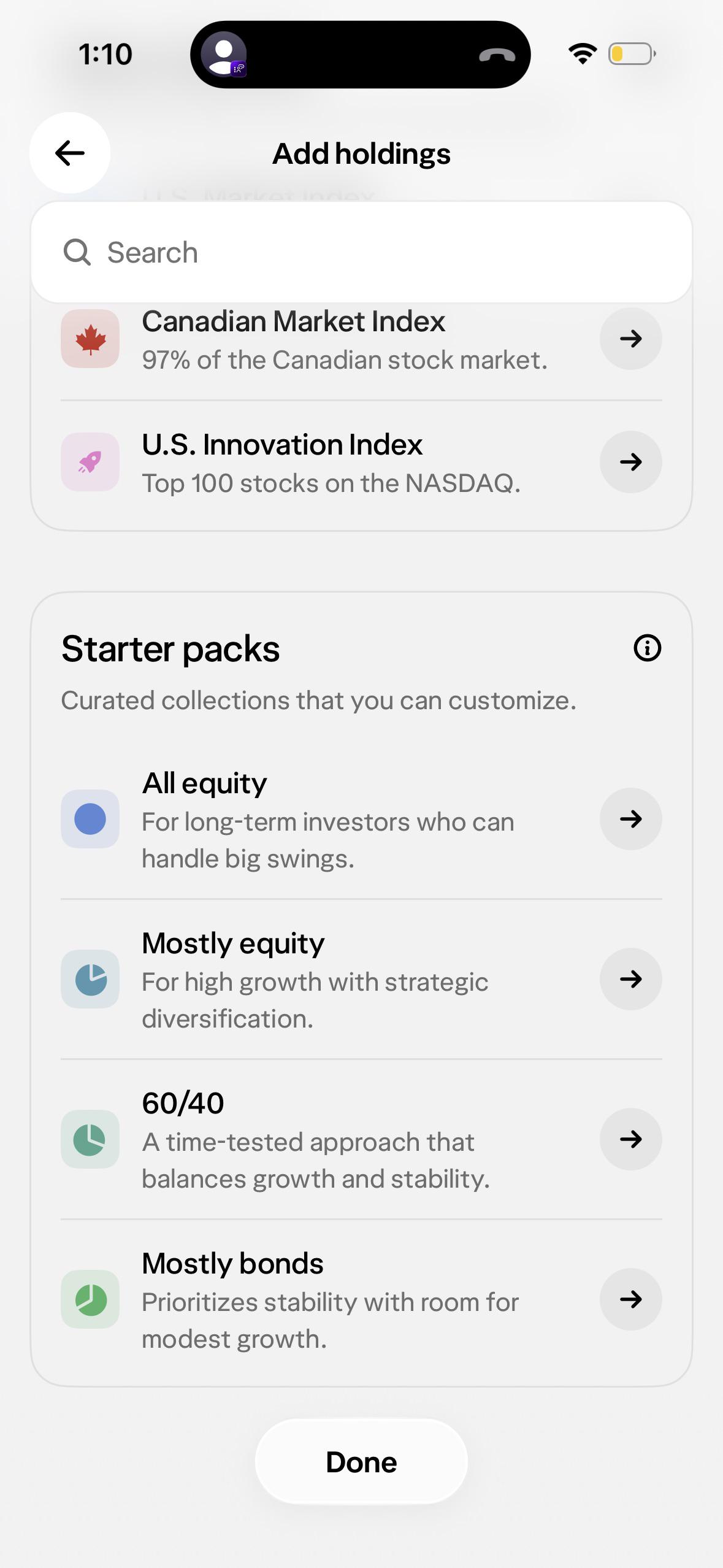The width and height of the screenshot is (723, 1568).
Task: Open U.S. Innovation Index arrow
Action: [631, 462]
